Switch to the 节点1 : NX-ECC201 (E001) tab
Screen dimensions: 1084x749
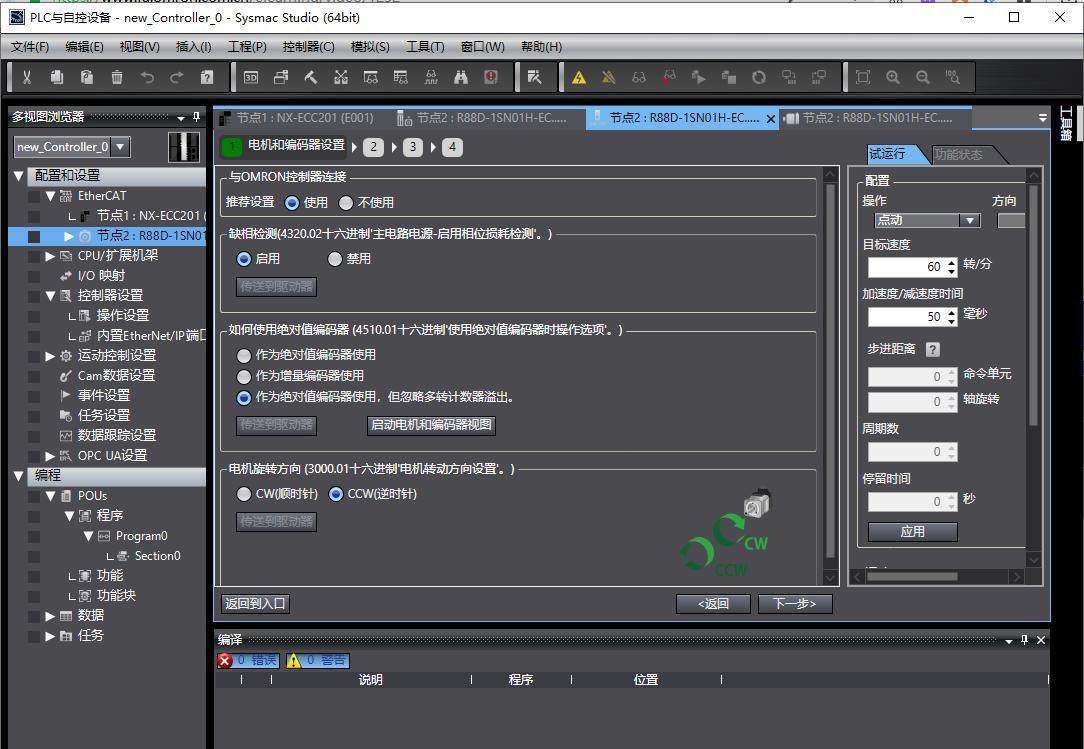pyautogui.click(x=300, y=118)
